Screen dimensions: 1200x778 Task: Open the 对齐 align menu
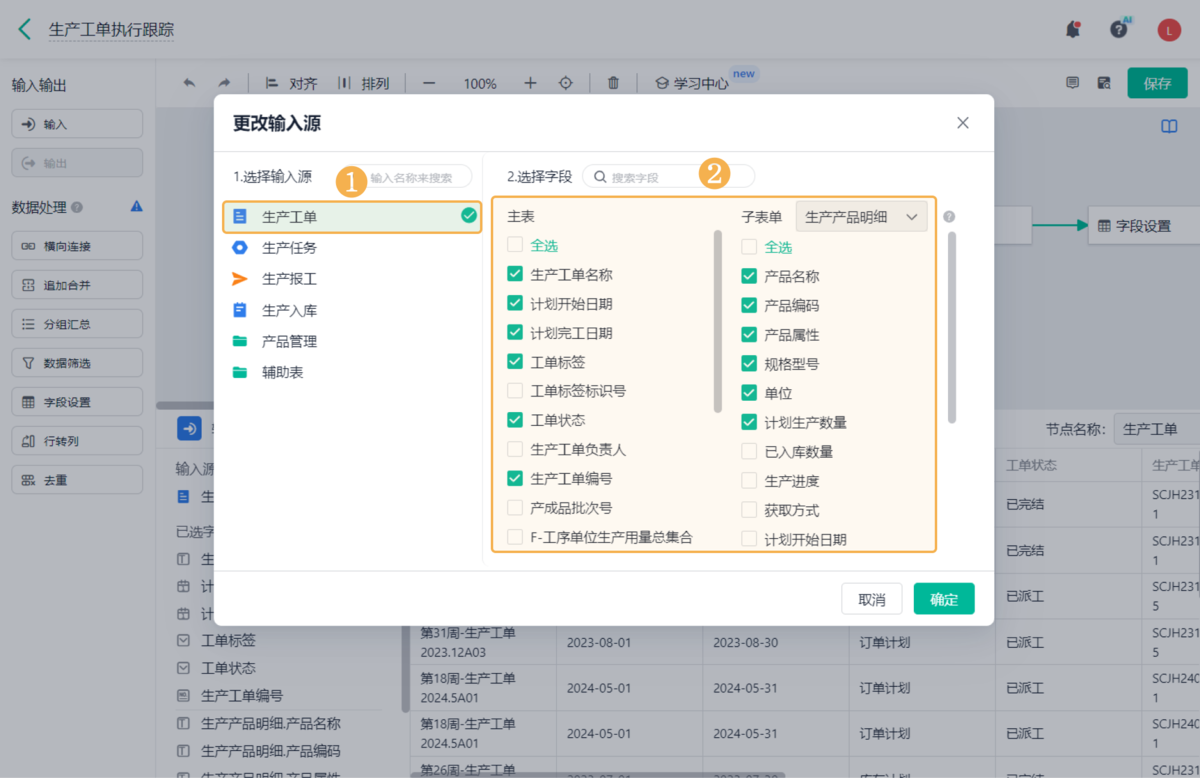pyautogui.click(x=291, y=83)
